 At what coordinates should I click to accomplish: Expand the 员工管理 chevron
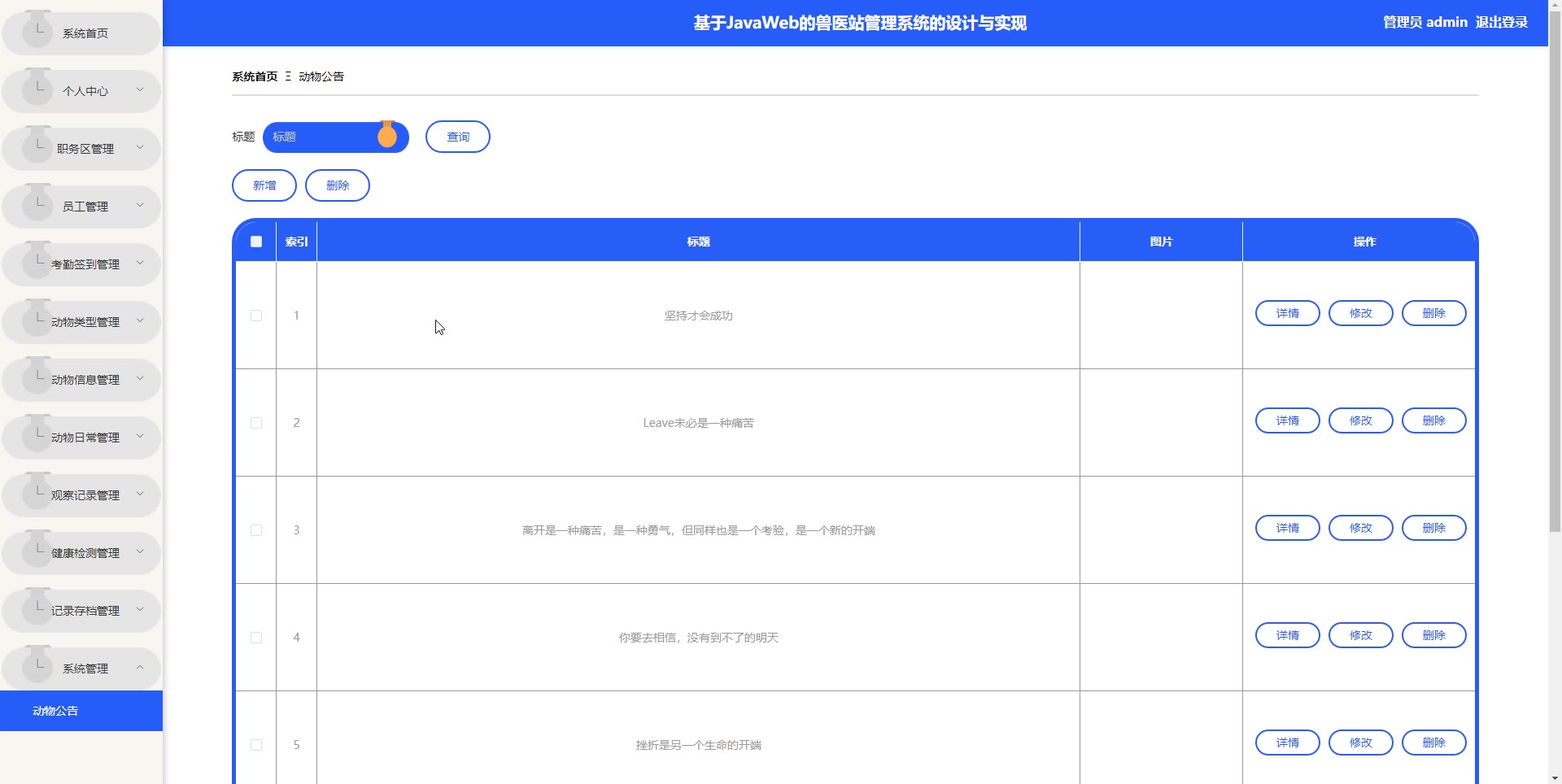tap(140, 205)
